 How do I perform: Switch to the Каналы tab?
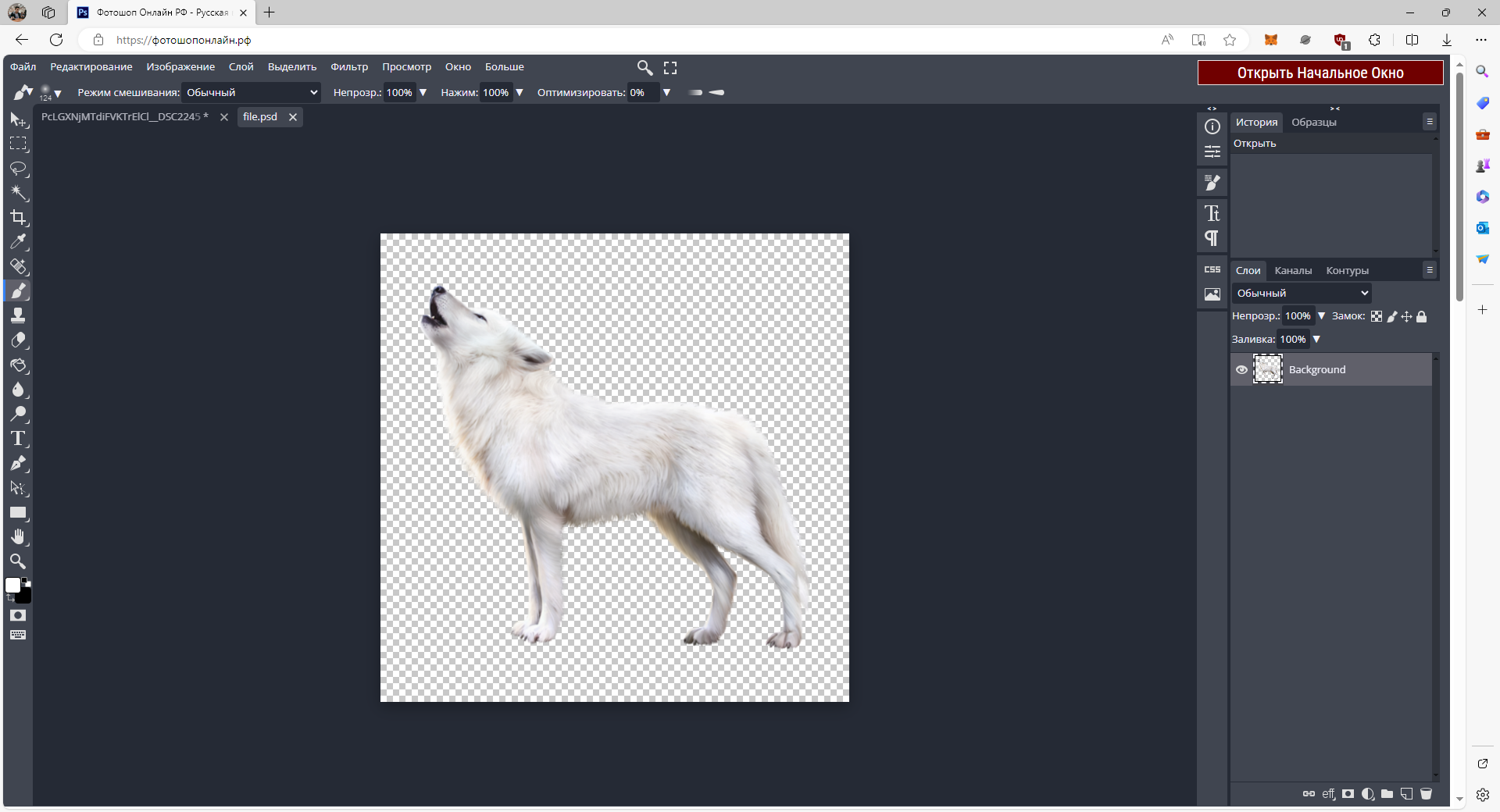(x=1293, y=271)
